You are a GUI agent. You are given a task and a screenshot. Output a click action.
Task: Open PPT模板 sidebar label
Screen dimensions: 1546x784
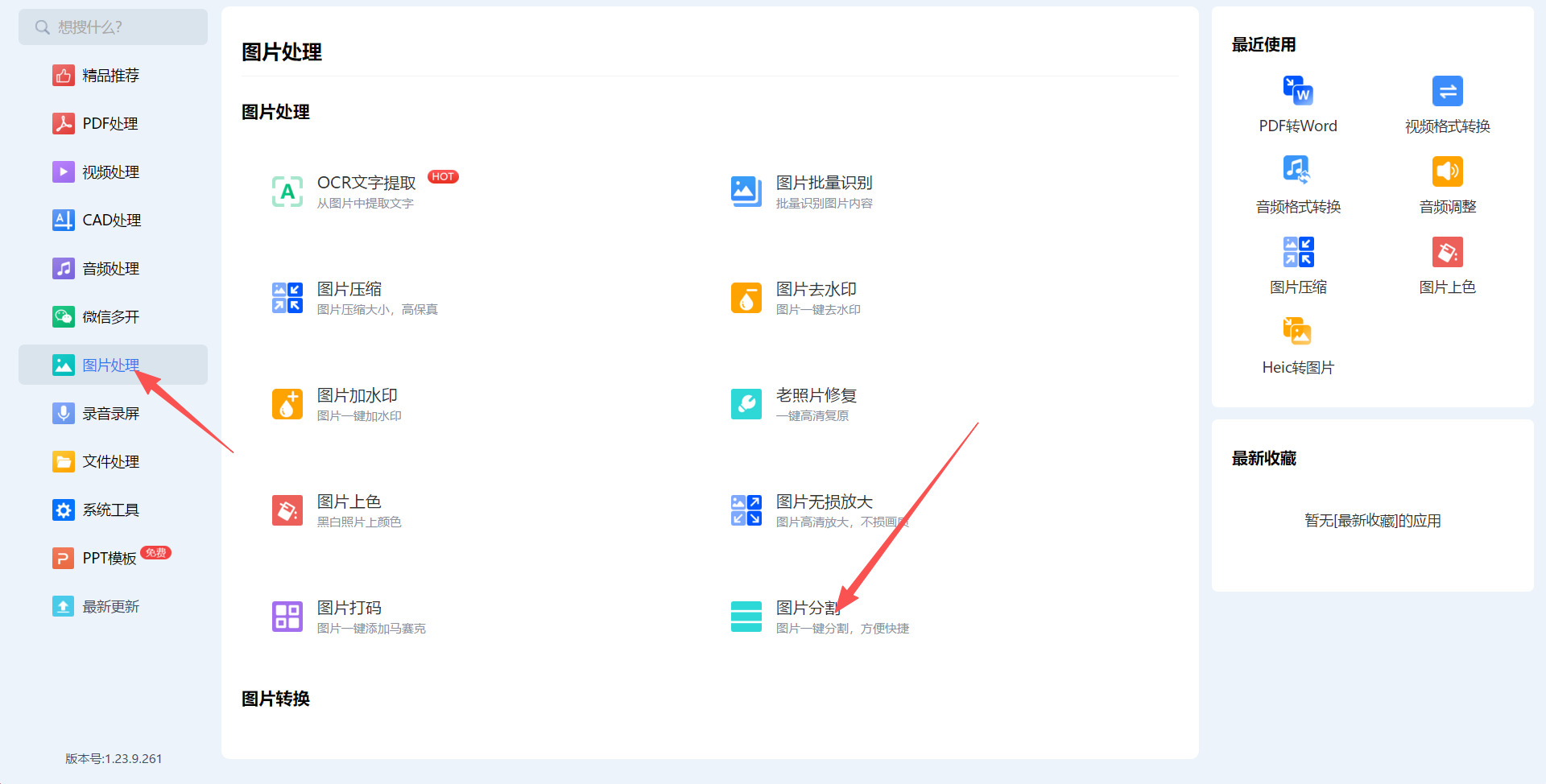tap(110, 559)
